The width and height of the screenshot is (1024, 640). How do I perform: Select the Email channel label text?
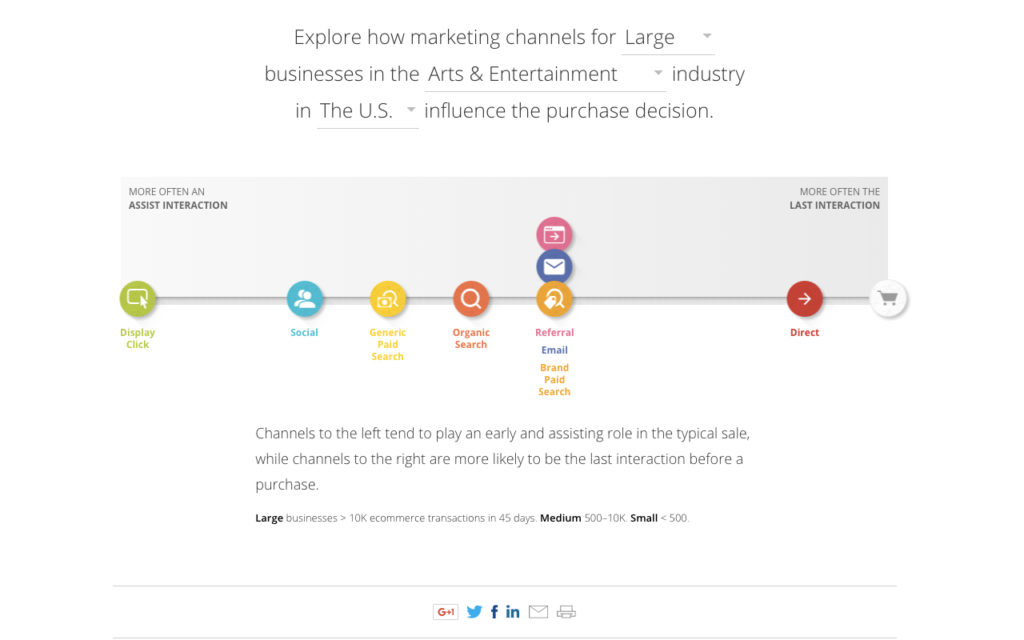coord(554,350)
